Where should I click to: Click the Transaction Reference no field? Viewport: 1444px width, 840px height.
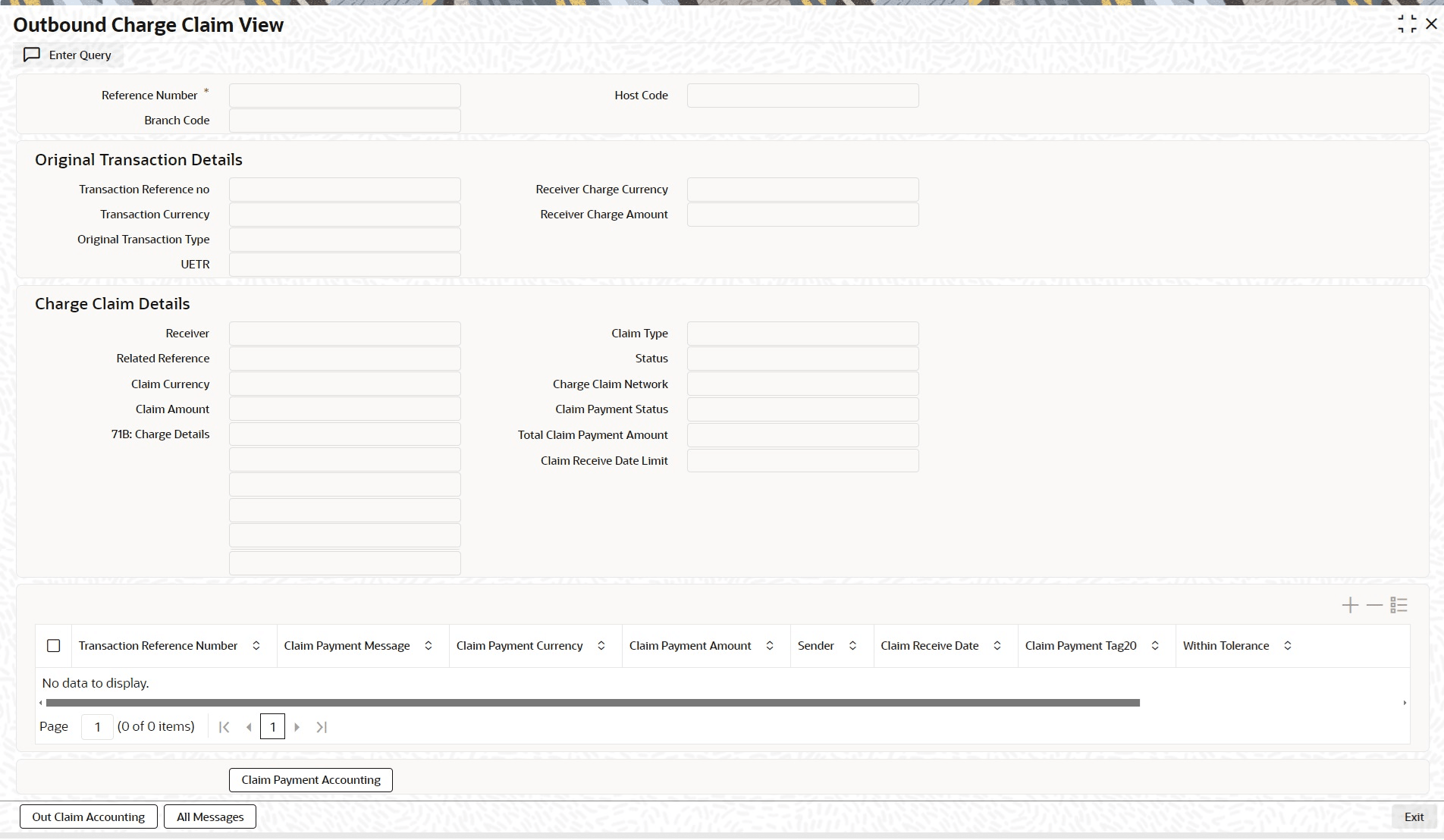coord(345,190)
